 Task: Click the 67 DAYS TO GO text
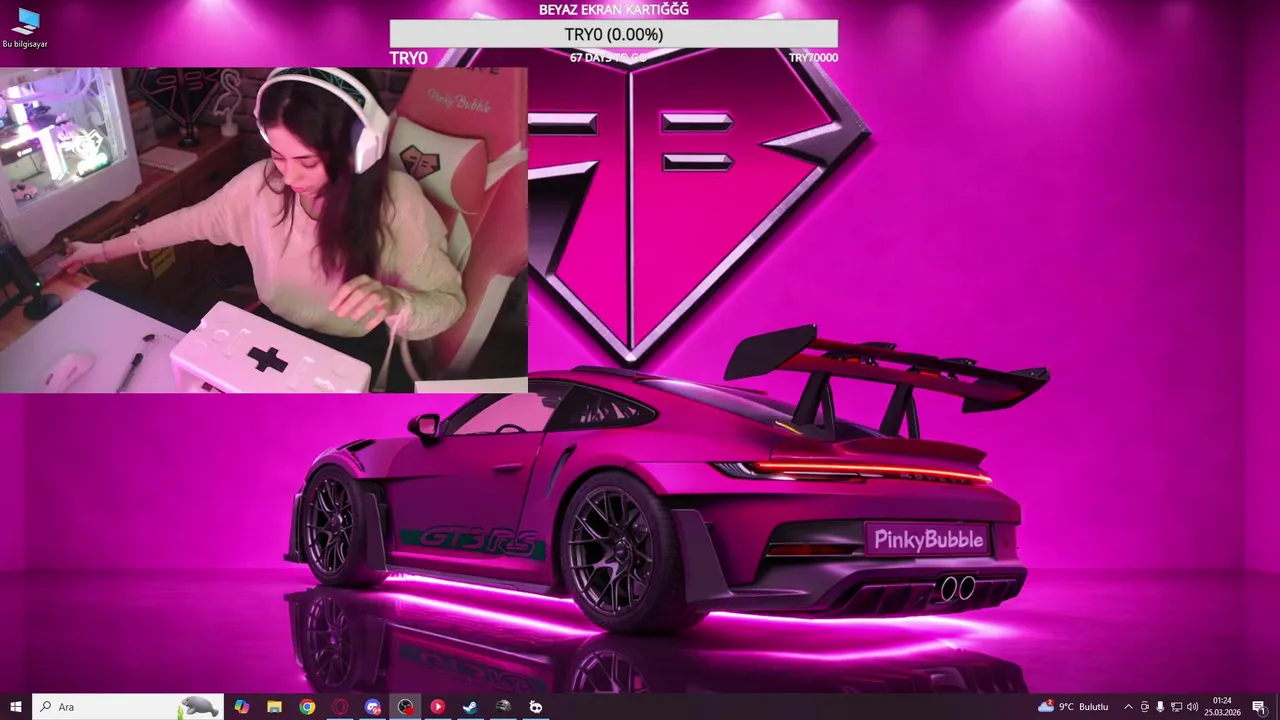608,58
